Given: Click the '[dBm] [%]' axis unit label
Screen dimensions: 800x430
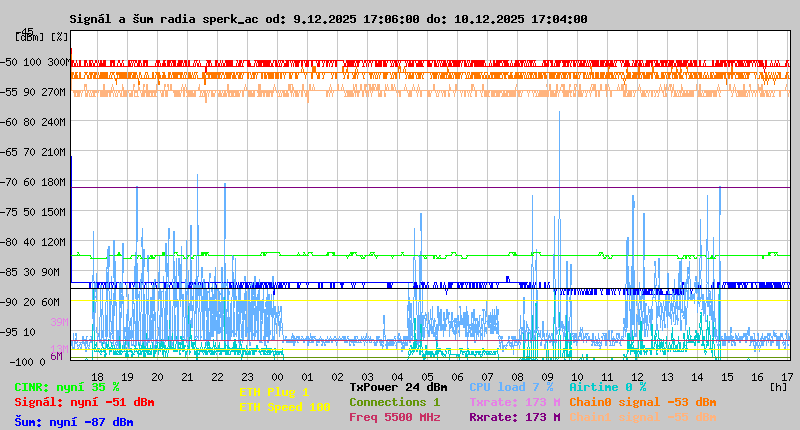Looking at the screenshot, I should click(41, 37).
